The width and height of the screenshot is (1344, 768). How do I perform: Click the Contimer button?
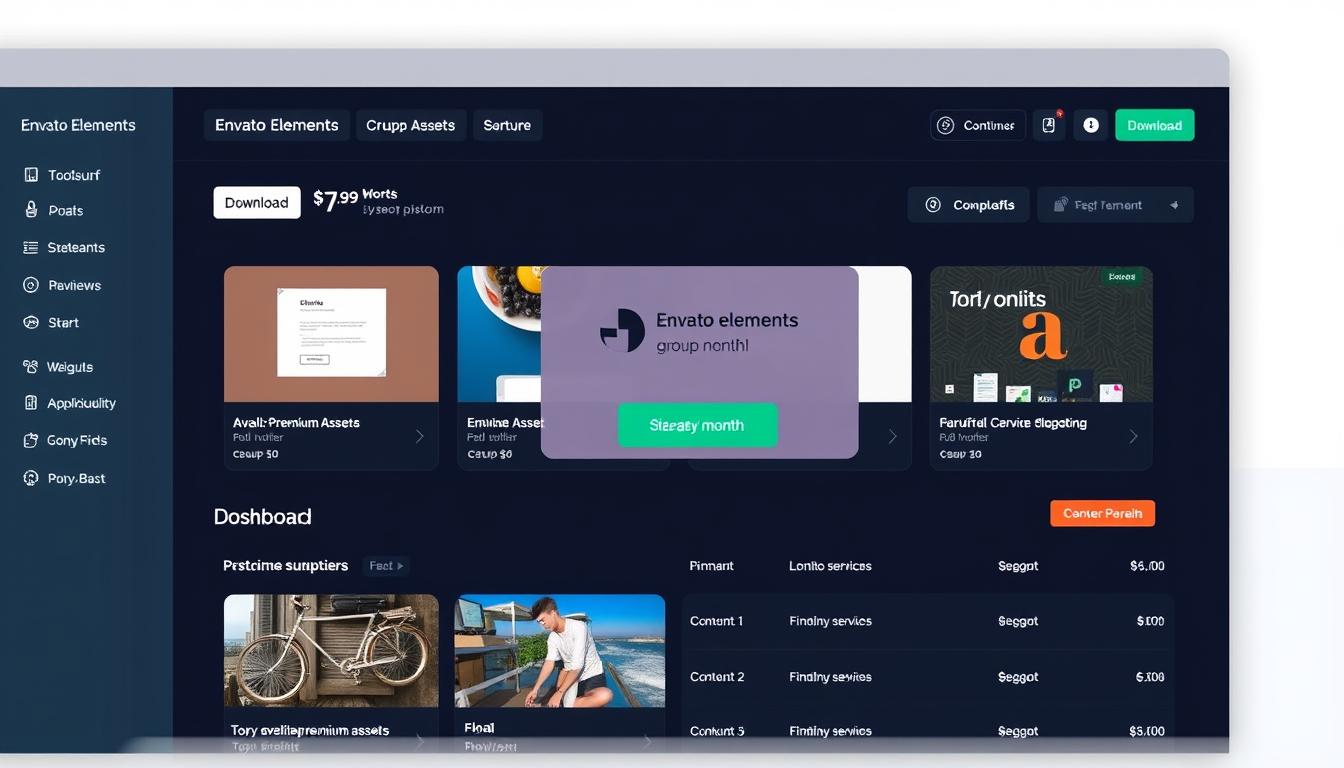(978, 125)
